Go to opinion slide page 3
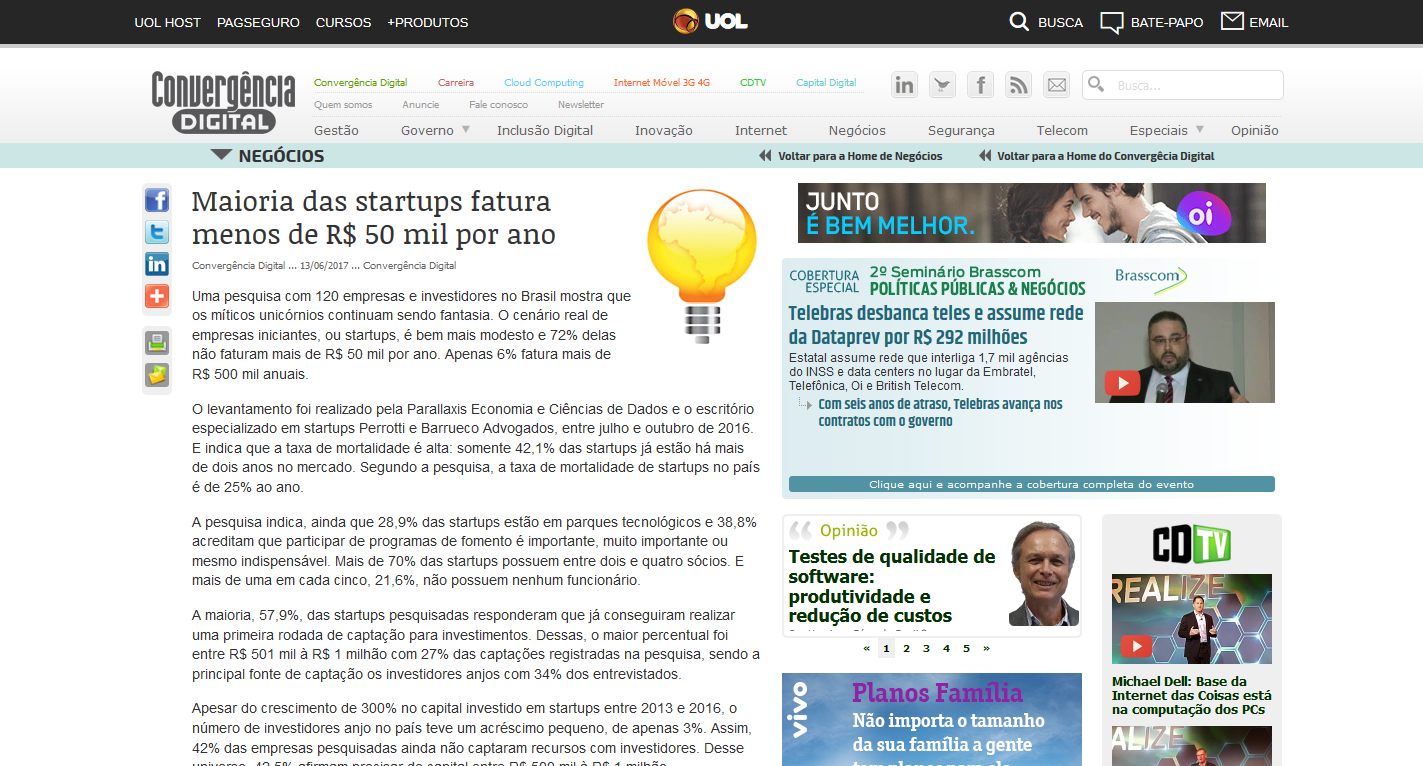Image resolution: width=1423 pixels, height=766 pixels. point(926,648)
